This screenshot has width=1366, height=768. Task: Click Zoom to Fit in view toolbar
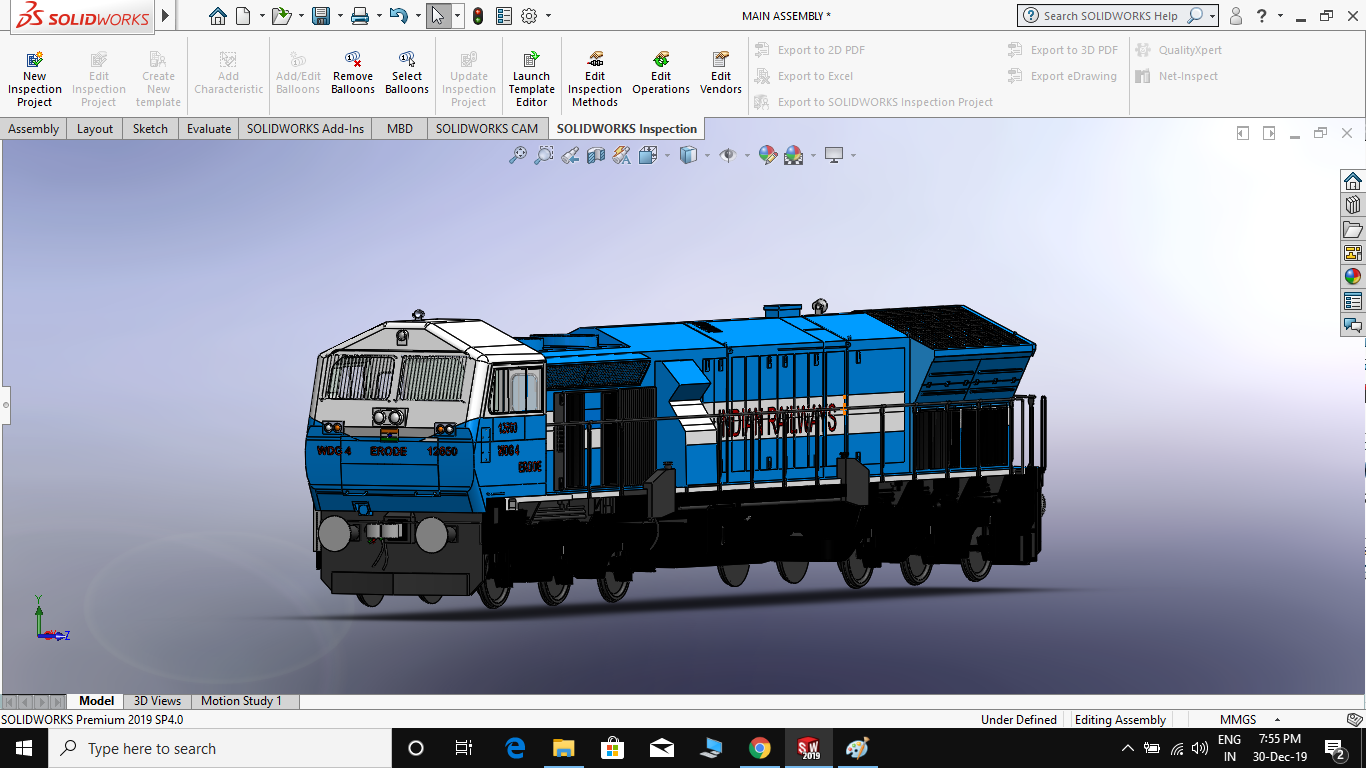coord(518,155)
